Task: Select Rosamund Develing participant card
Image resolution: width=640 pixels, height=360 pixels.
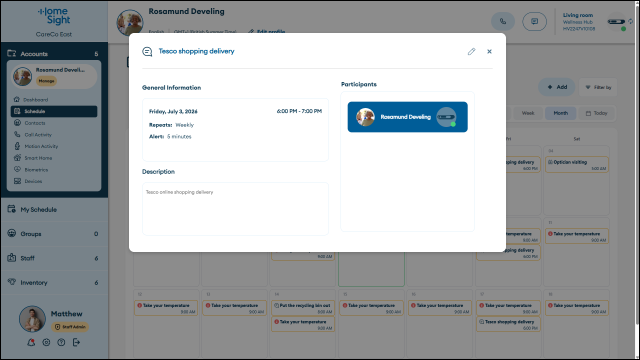Action: (407, 117)
